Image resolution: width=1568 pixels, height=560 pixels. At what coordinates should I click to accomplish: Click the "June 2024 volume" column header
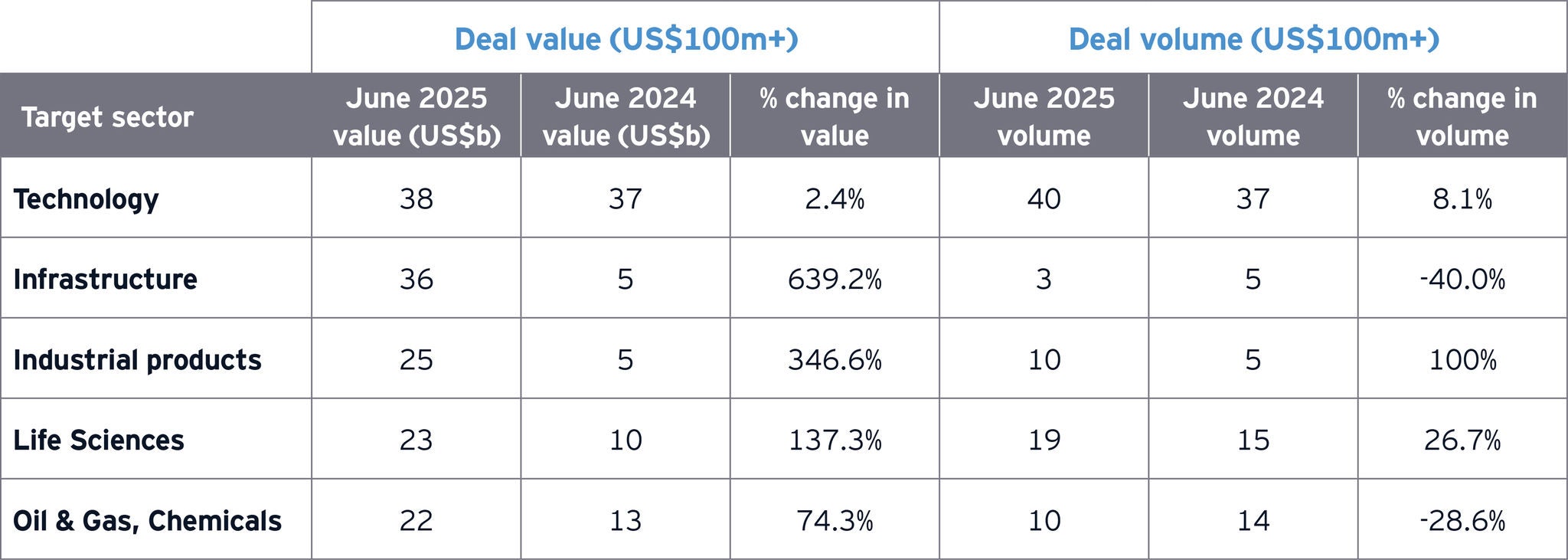[1253, 116]
